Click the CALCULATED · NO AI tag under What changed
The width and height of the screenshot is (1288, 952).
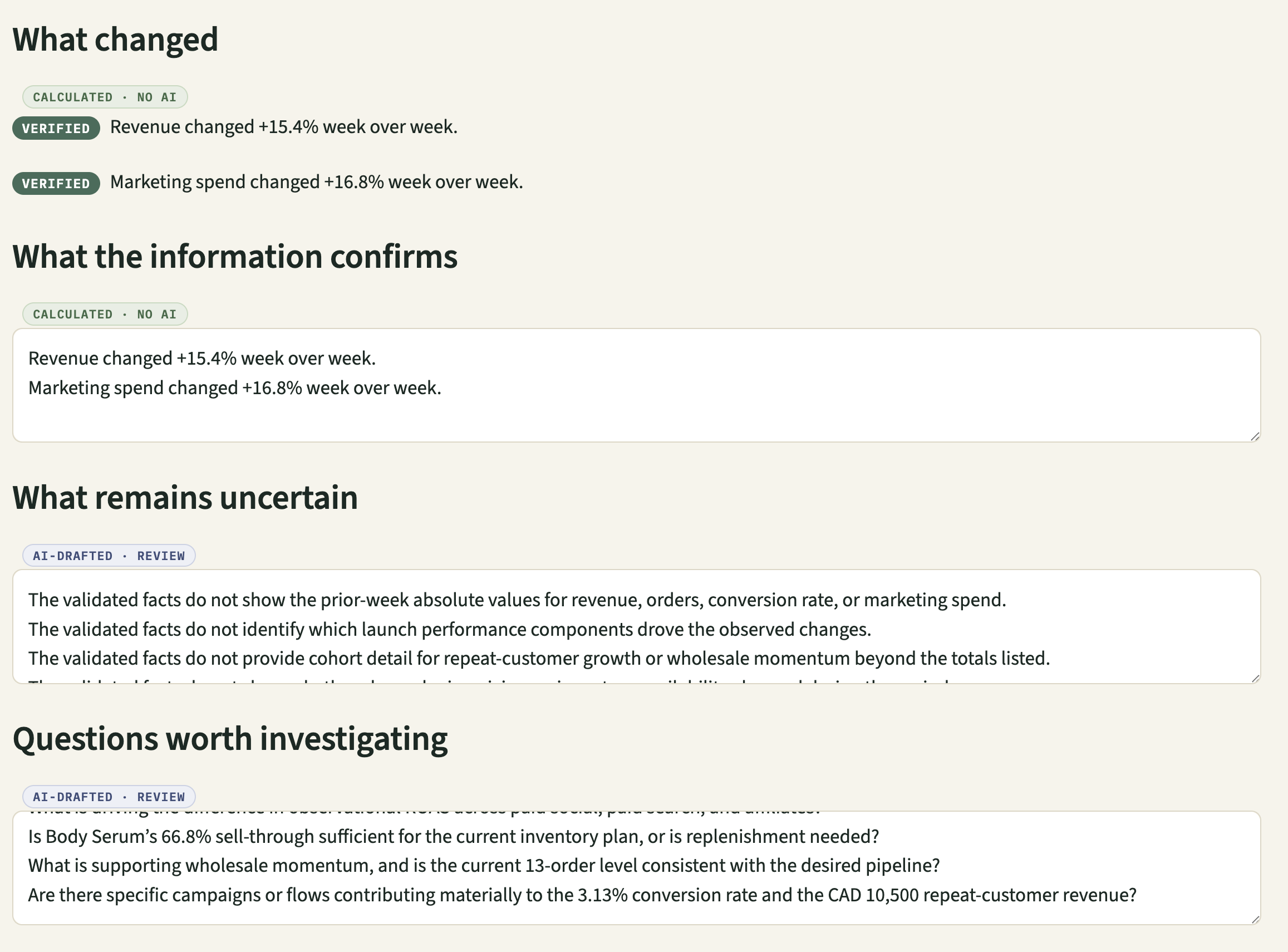(105, 97)
